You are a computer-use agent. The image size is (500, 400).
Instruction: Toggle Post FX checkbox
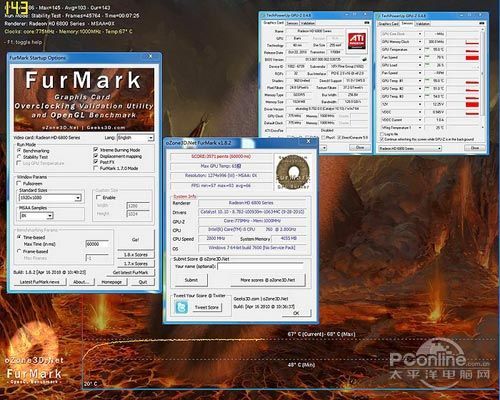(x=96, y=162)
